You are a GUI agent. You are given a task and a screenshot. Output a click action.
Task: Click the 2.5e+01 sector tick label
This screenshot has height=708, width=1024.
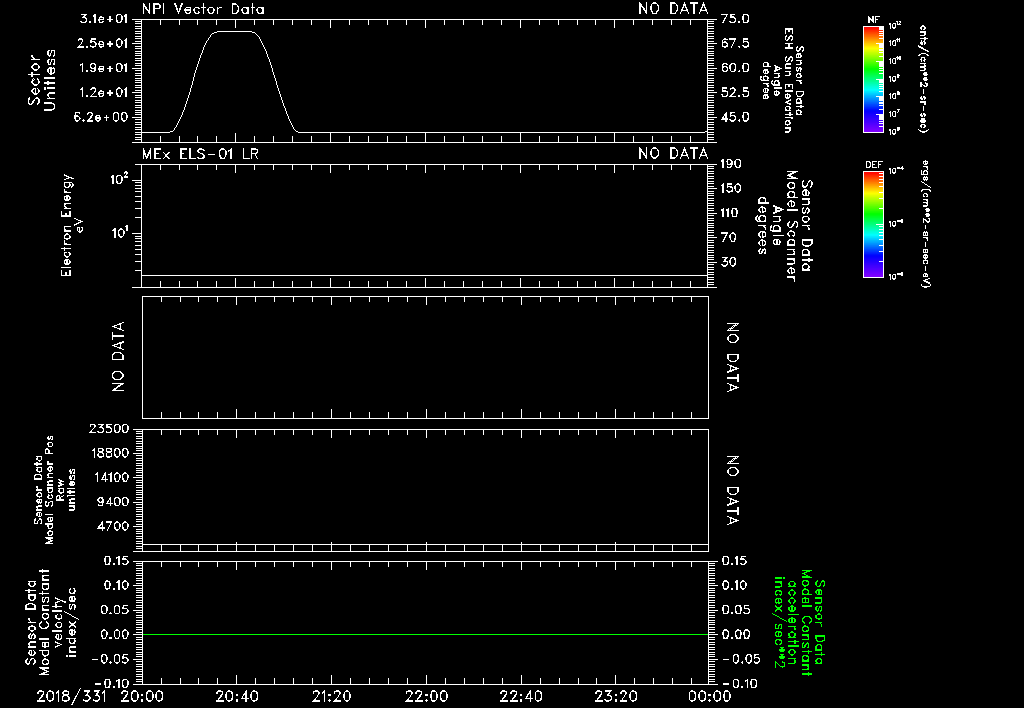pyautogui.click(x=104, y=43)
